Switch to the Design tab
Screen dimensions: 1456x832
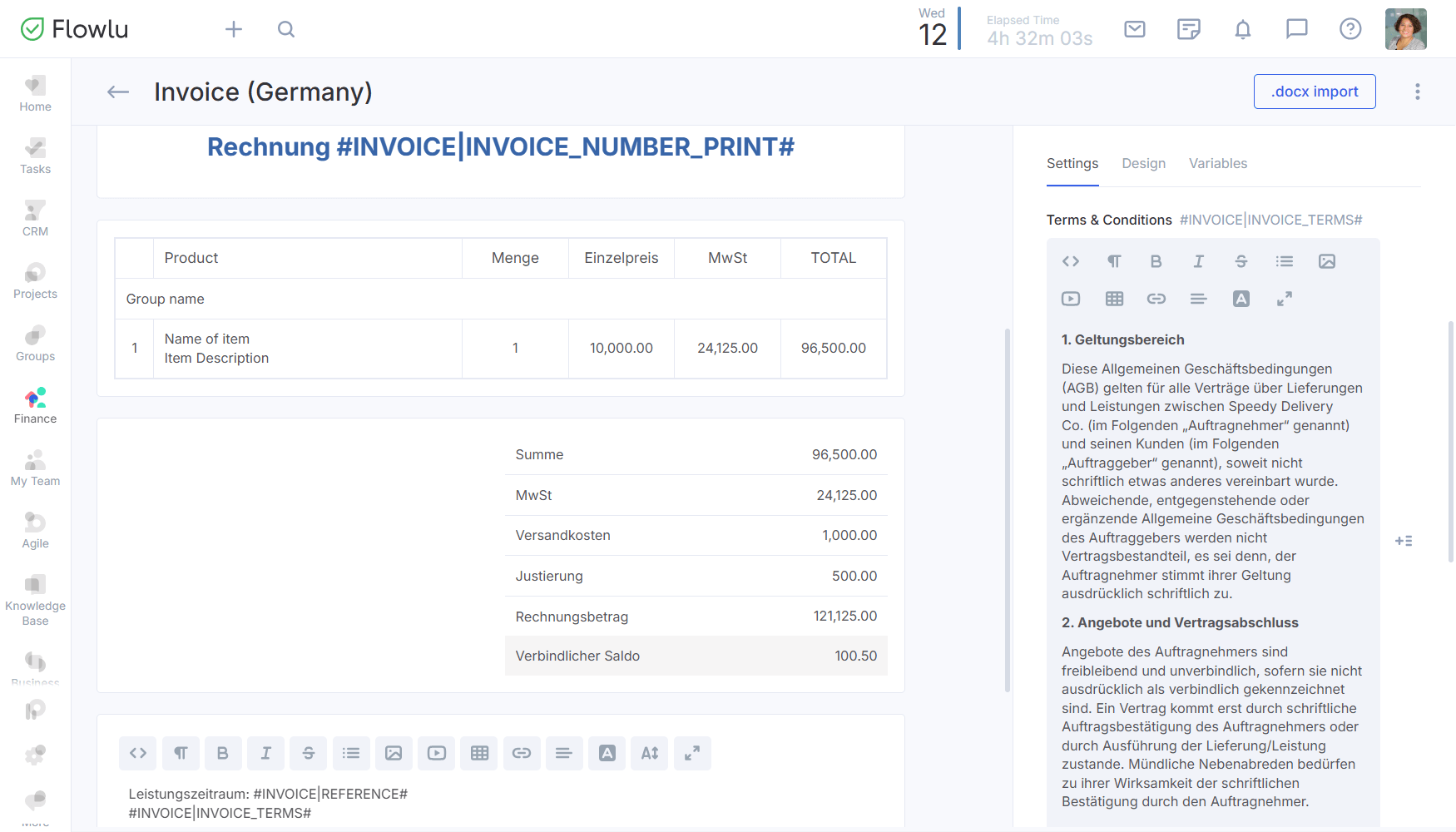[1143, 163]
